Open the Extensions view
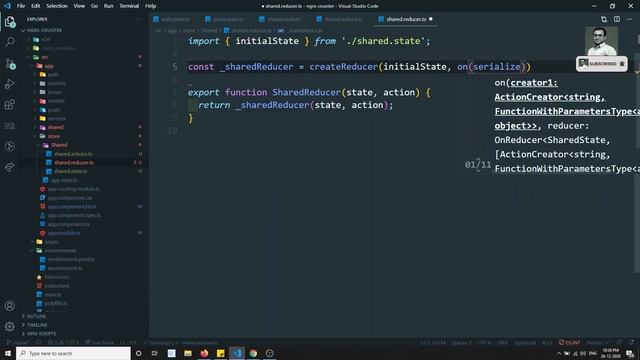 [10, 105]
